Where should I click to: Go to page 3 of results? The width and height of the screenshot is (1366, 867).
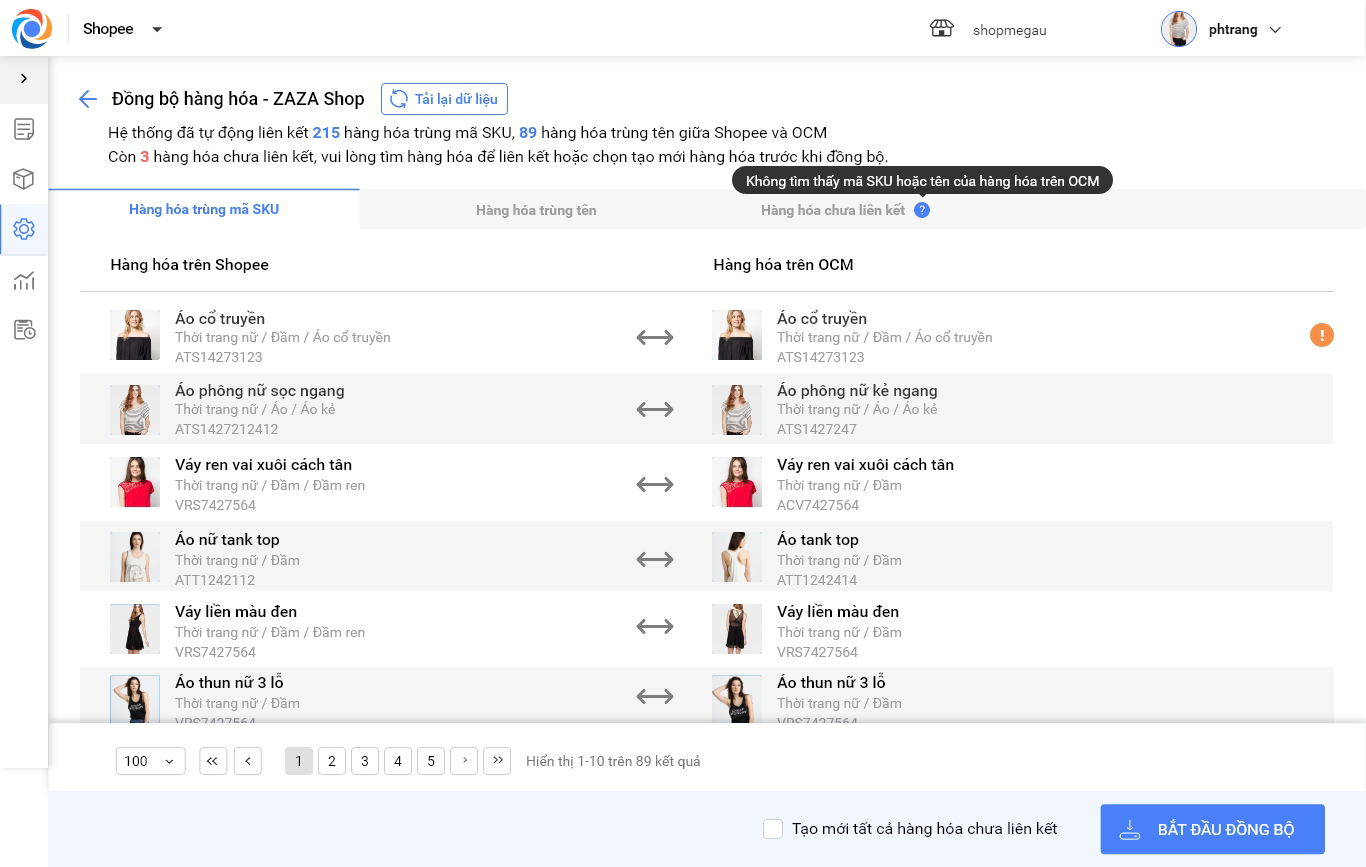click(365, 761)
